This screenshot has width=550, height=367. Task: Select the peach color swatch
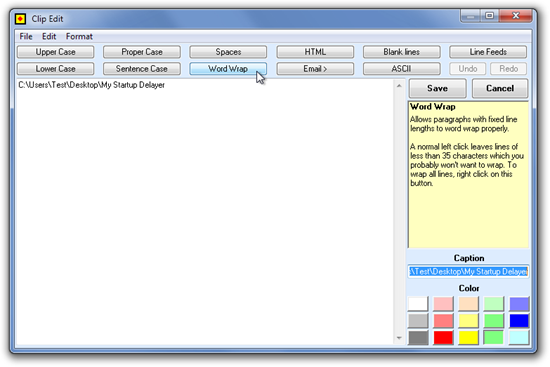468,304
